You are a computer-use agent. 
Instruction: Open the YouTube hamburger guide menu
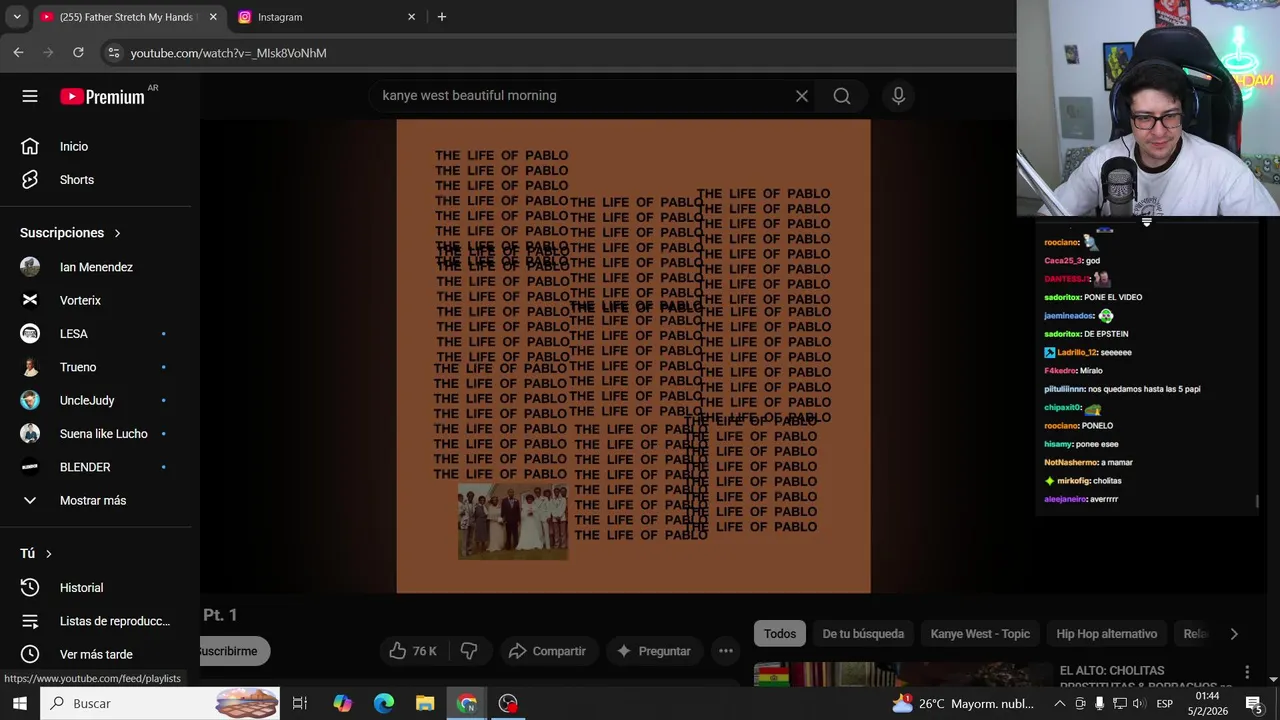coord(30,96)
